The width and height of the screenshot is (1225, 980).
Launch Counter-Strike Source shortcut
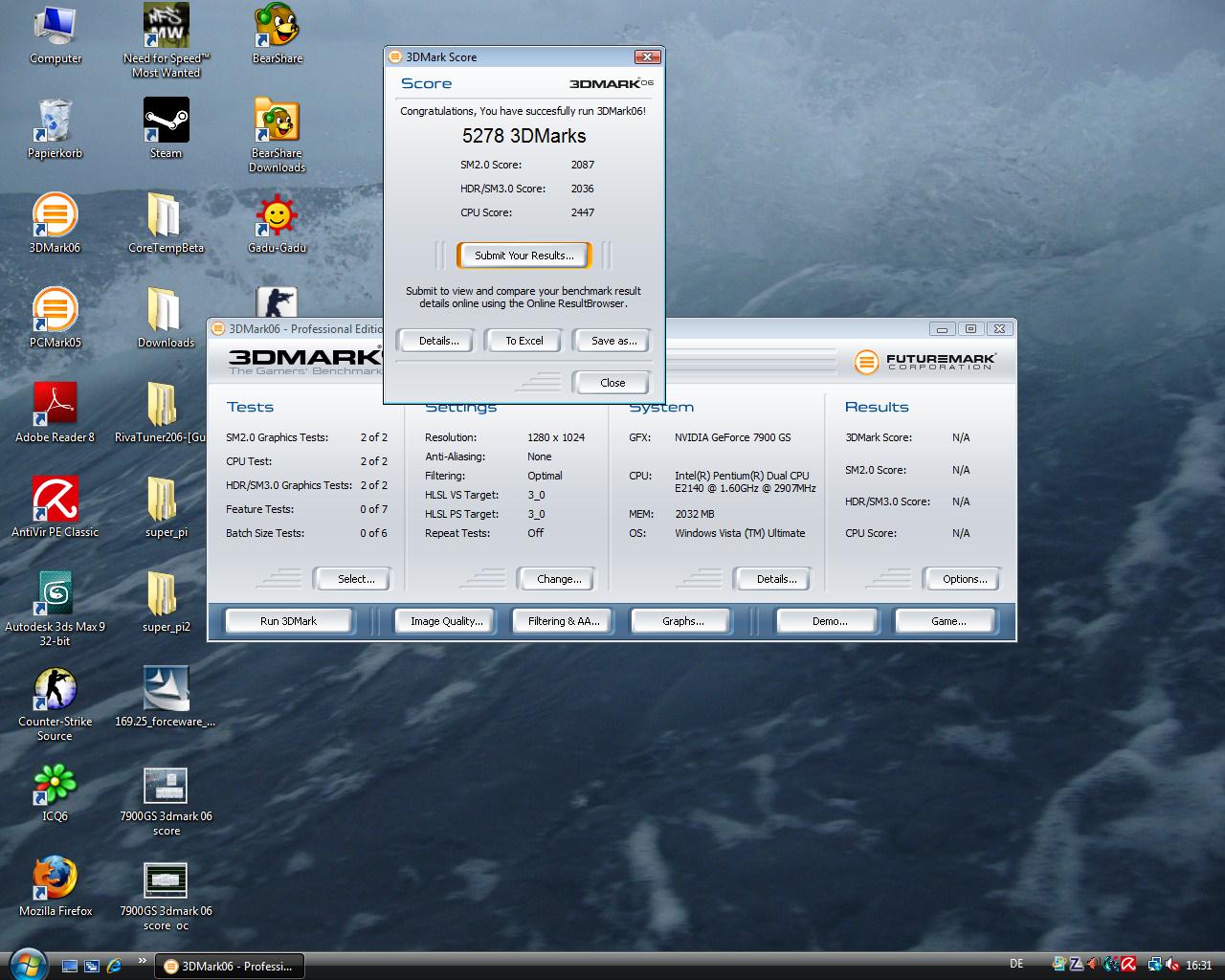tap(55, 704)
